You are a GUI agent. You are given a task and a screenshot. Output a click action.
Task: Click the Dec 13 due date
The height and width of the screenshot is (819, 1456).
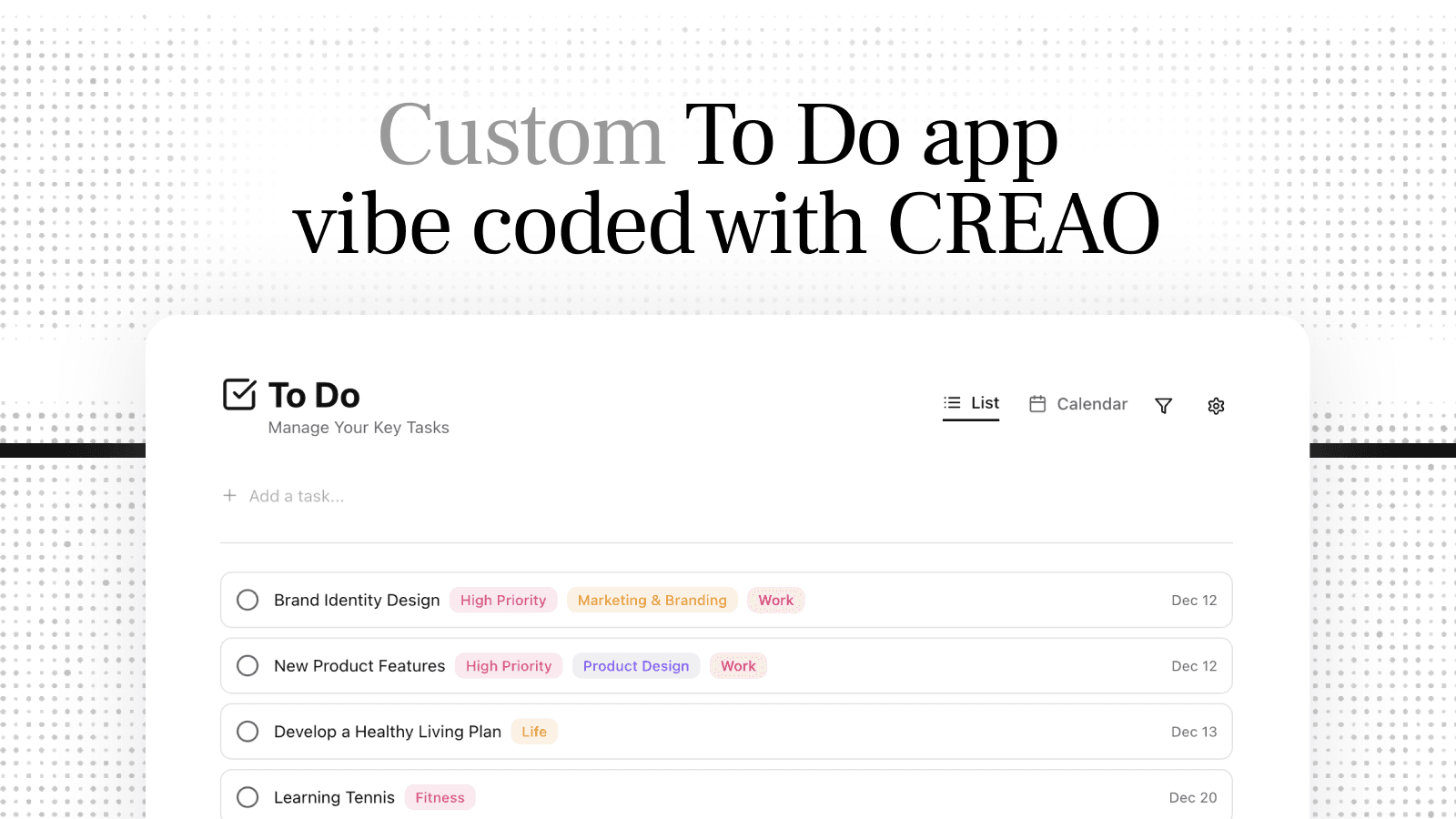1194,732
